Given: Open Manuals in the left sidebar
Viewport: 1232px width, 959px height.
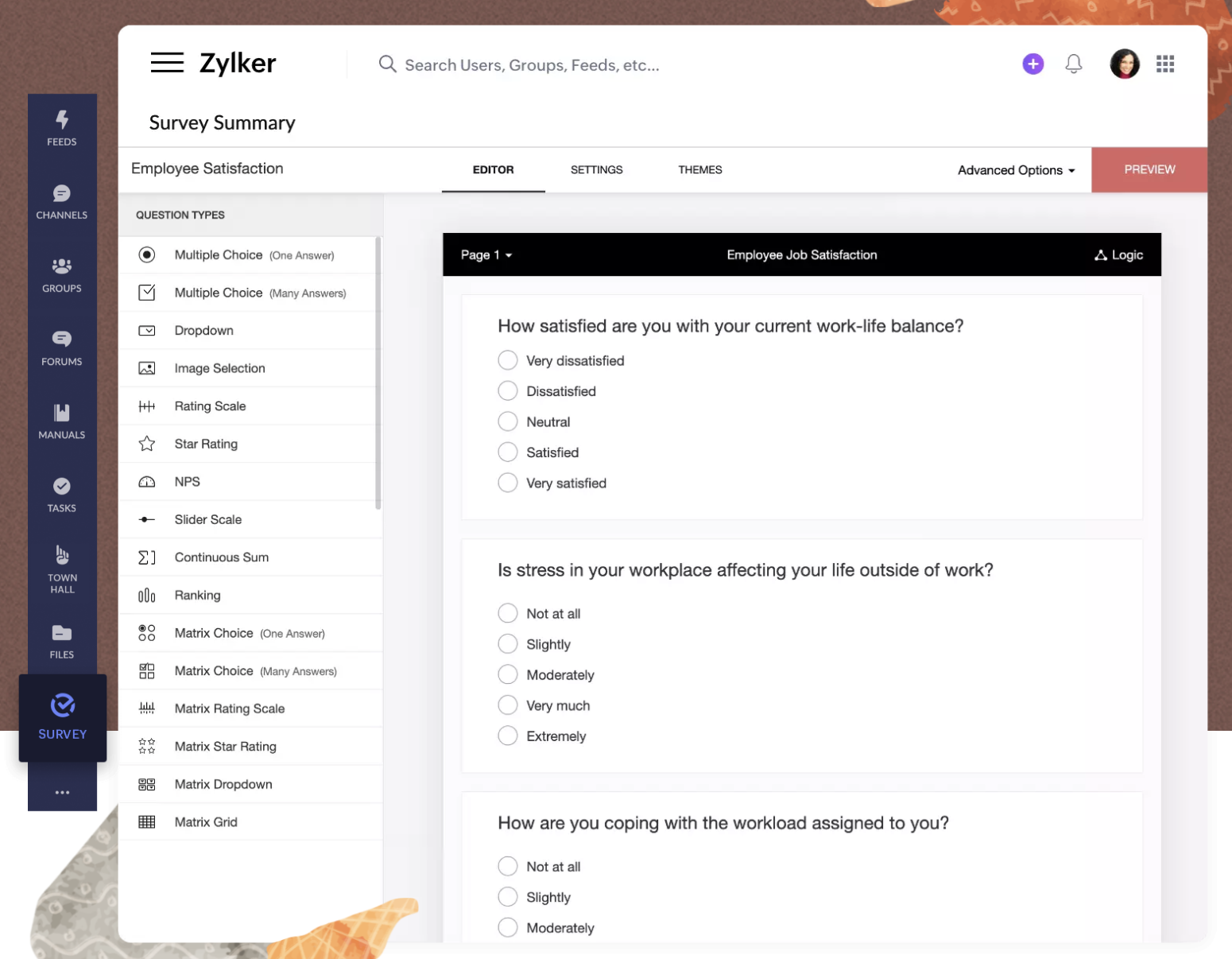Looking at the screenshot, I should (x=62, y=421).
